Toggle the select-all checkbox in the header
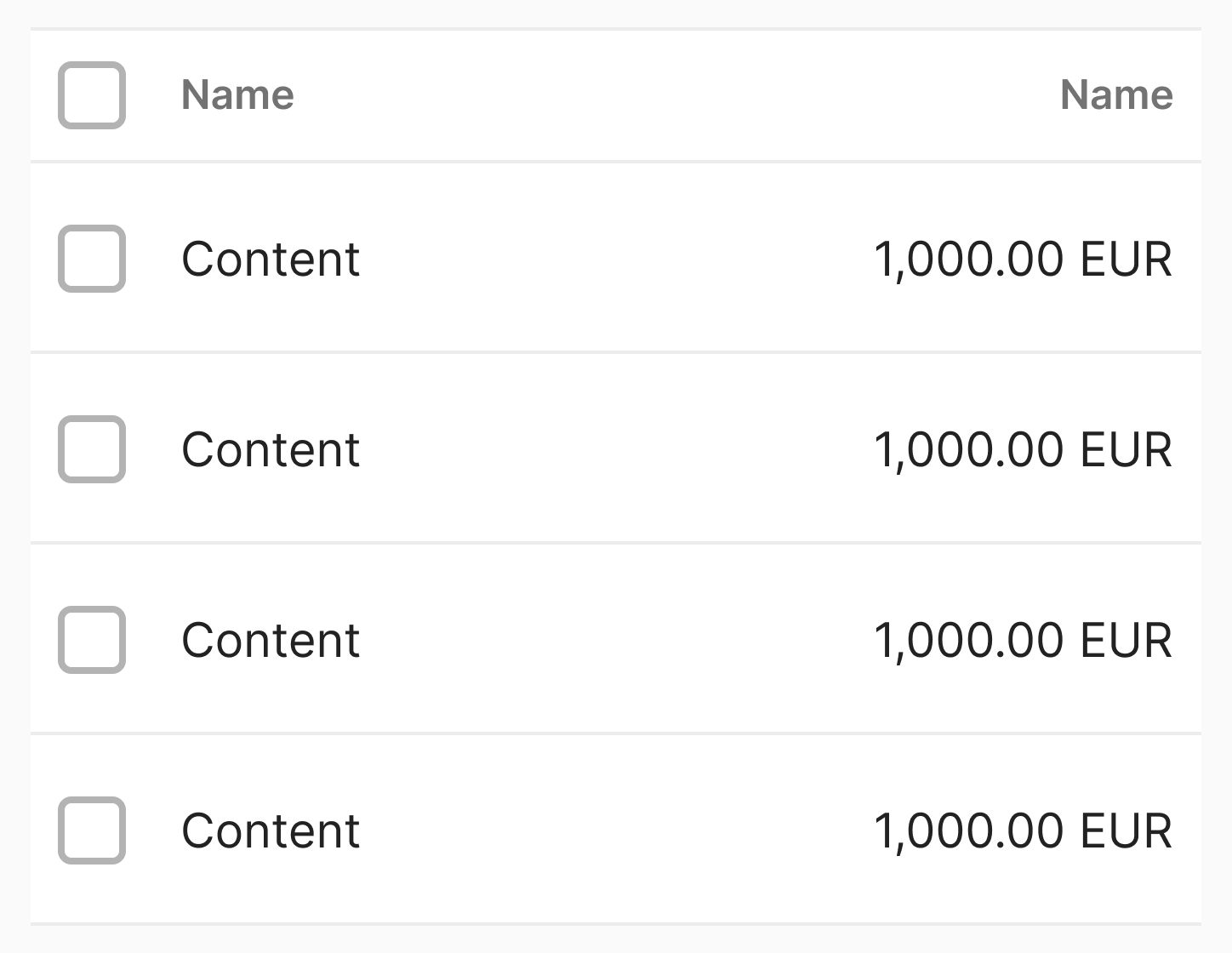The image size is (1232, 953). point(92,95)
